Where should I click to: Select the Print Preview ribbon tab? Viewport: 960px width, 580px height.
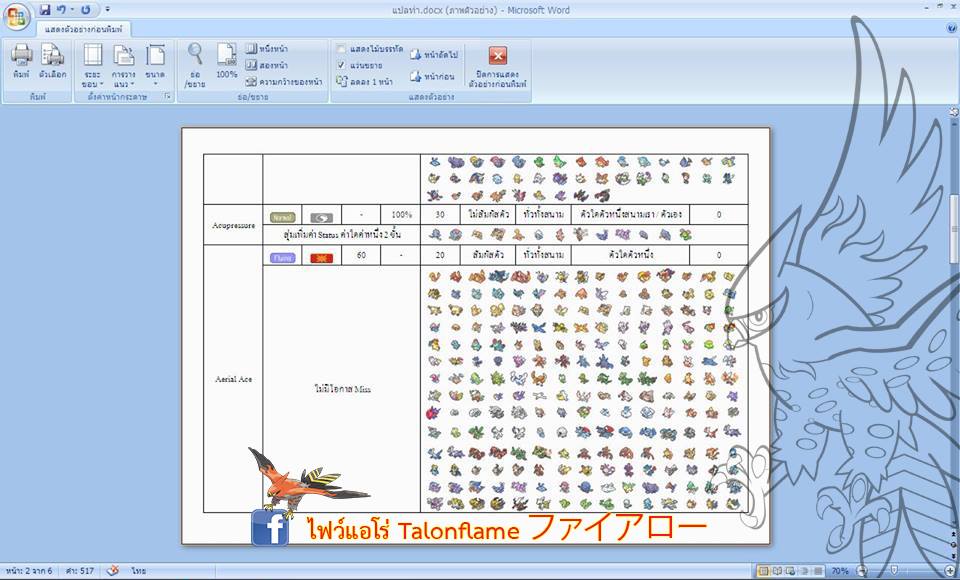pyautogui.click(x=83, y=29)
